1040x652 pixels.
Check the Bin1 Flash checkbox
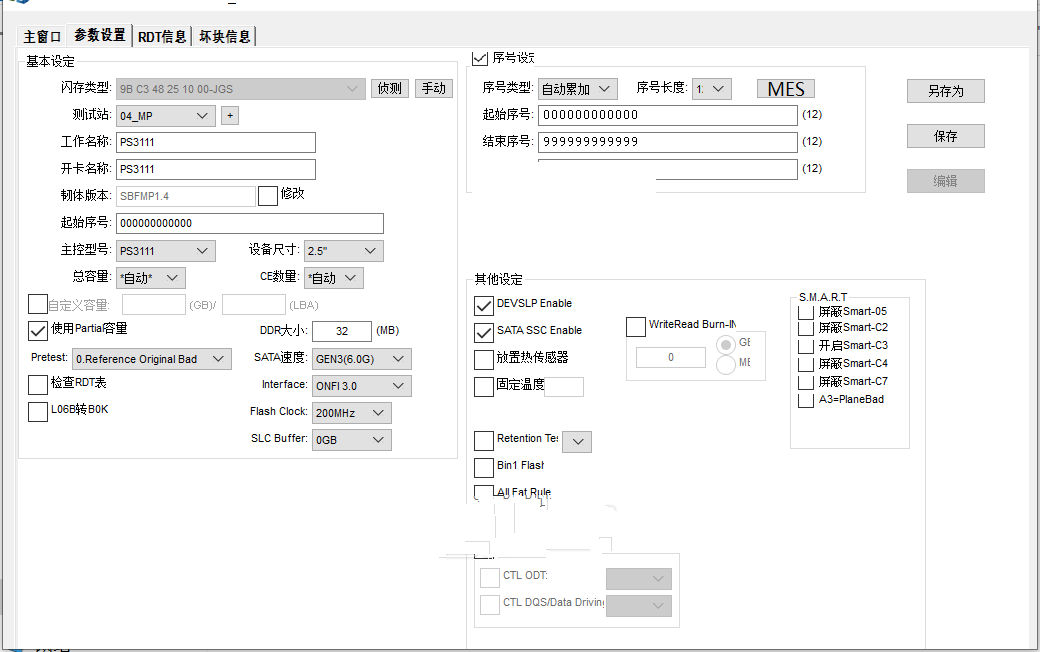[484, 468]
